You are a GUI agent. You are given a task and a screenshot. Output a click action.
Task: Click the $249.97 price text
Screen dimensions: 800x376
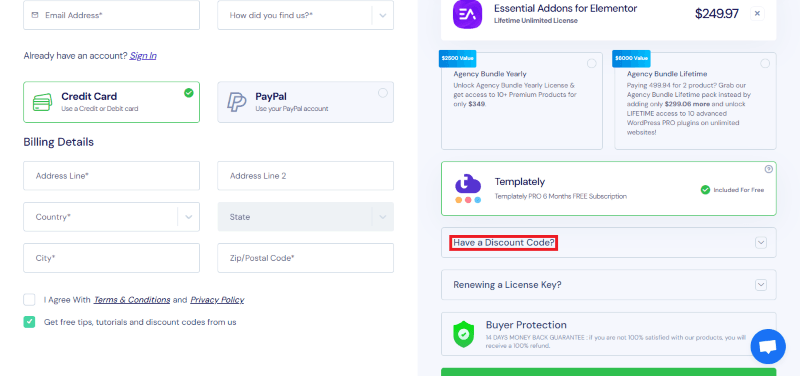click(716, 14)
